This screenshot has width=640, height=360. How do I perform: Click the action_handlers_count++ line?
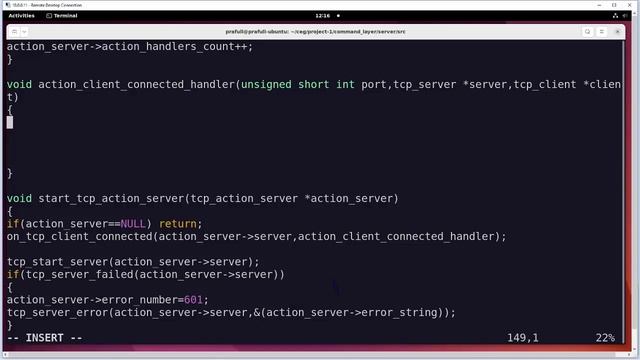point(130,47)
